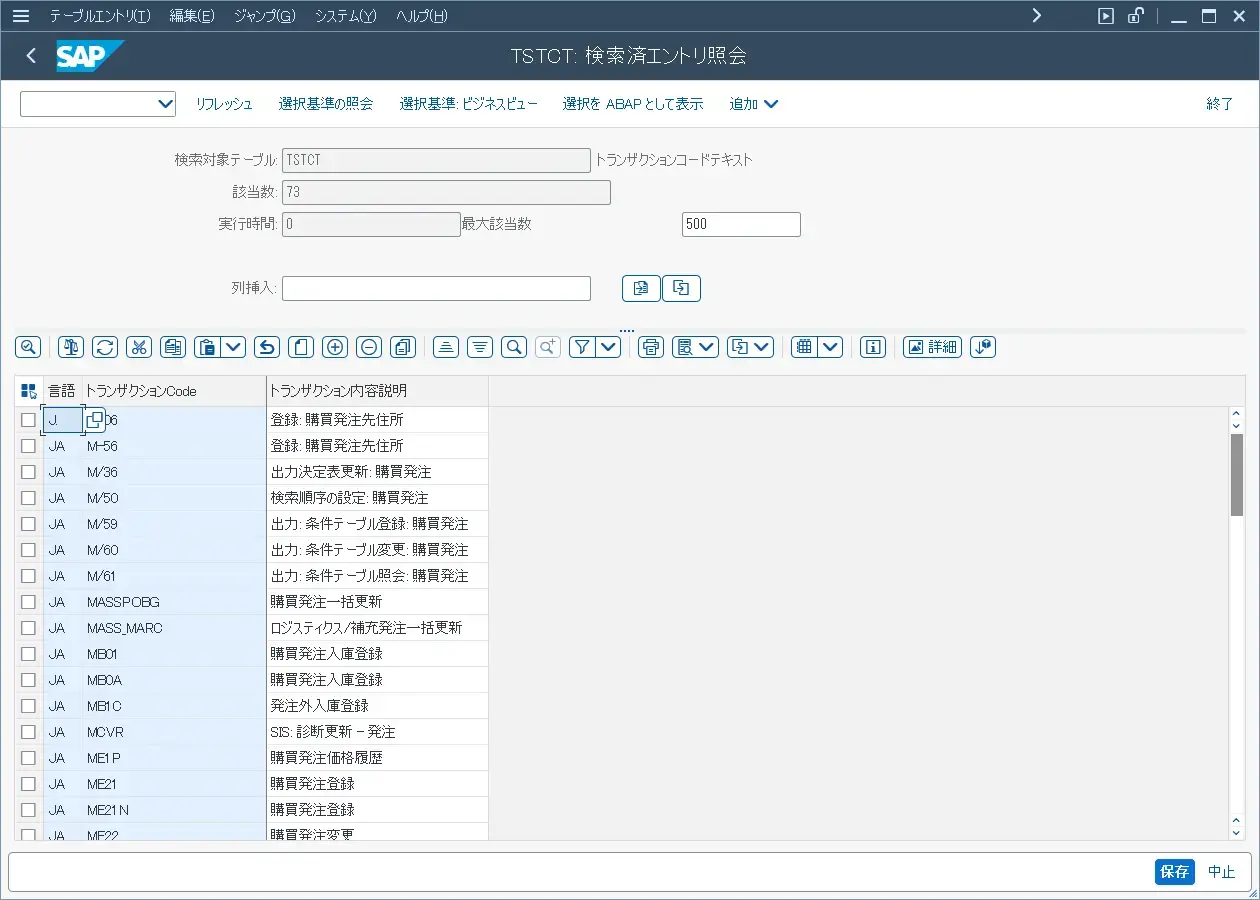This screenshot has height=900, width=1260.
Task: Check the row checkbox for M/50
Action: 28,498
